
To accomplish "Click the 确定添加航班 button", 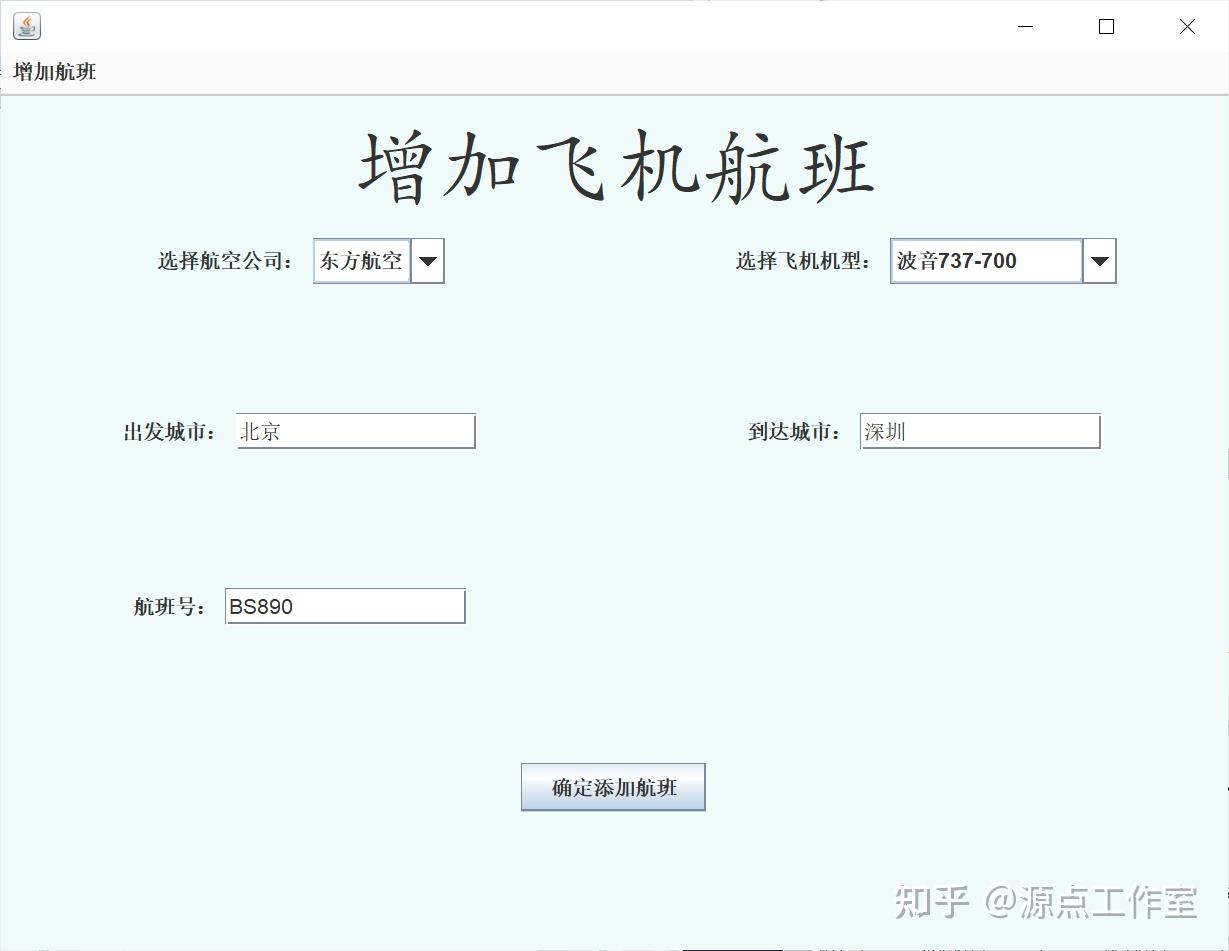I will point(613,787).
